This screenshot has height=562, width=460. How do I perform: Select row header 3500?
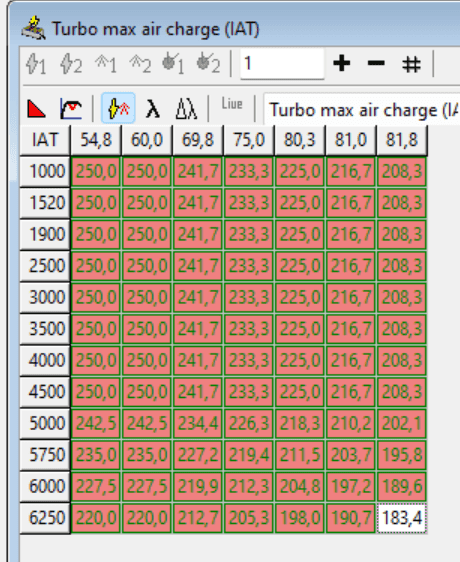[45, 329]
